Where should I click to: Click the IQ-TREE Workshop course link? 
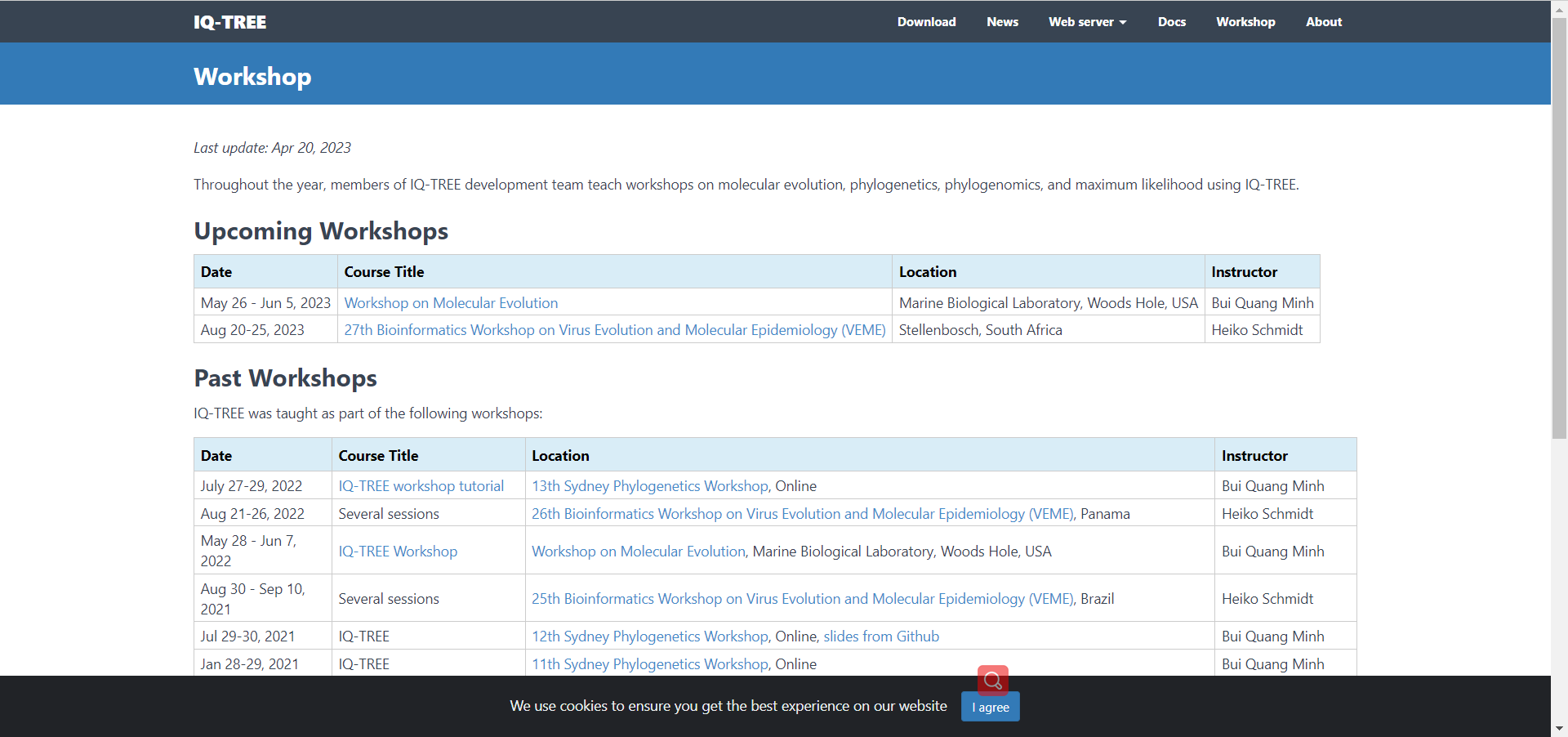398,552
